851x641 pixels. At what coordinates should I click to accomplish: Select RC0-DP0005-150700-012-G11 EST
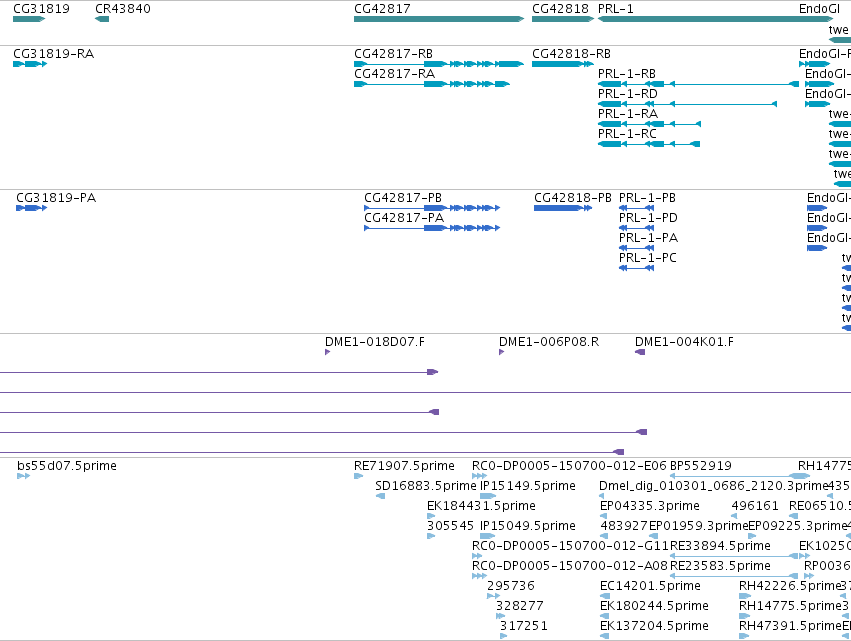477,556
